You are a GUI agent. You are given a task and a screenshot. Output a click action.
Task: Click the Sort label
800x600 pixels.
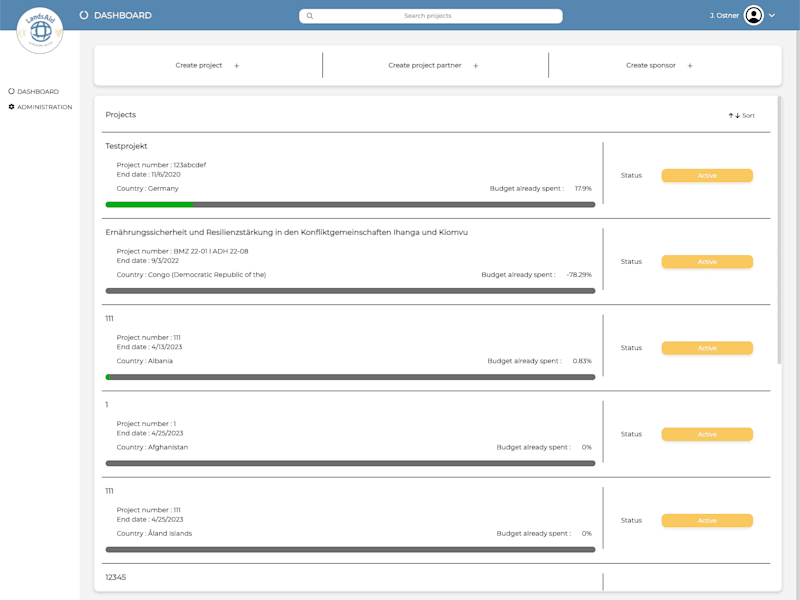(x=748, y=116)
